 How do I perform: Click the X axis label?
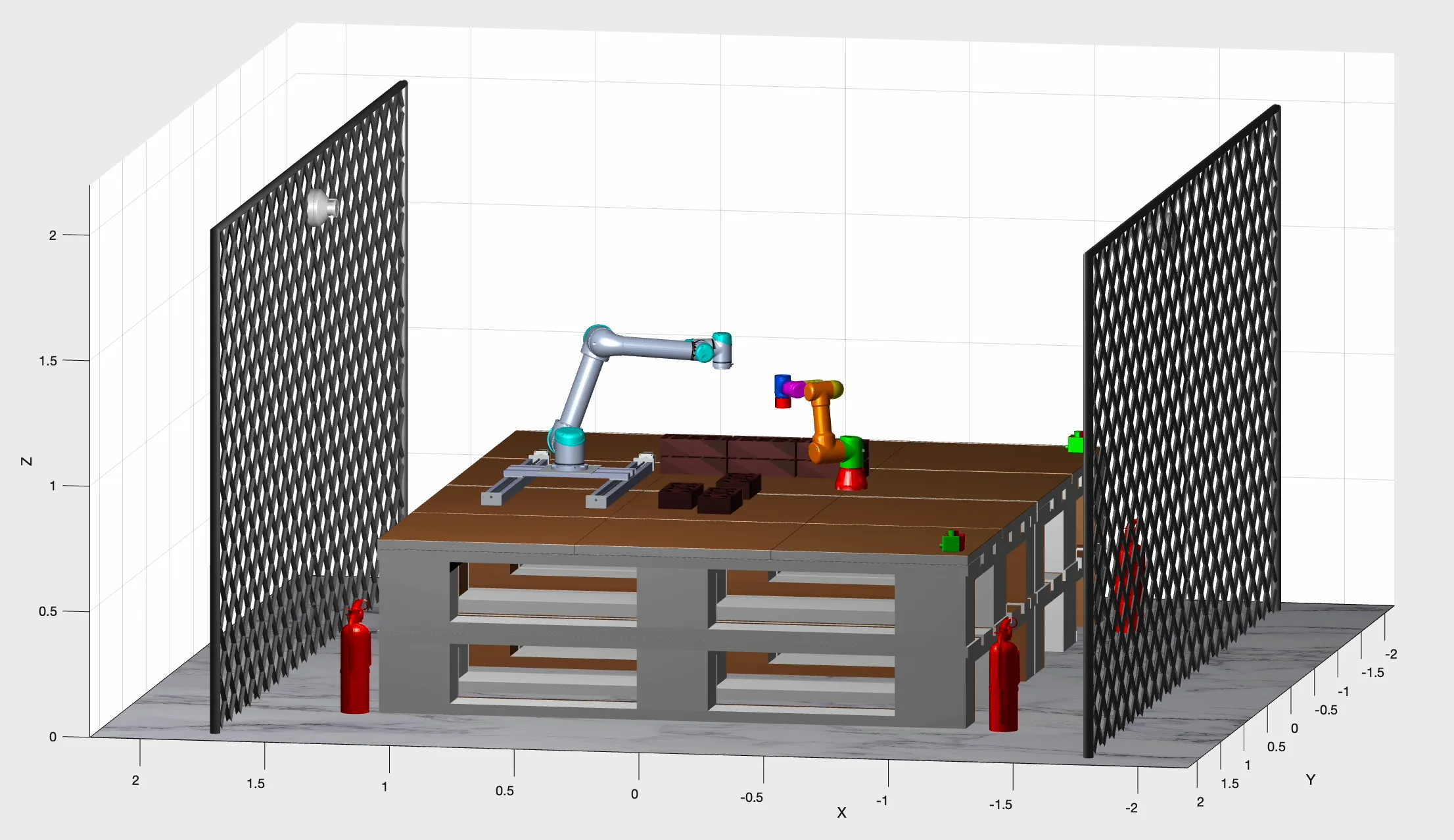[841, 812]
